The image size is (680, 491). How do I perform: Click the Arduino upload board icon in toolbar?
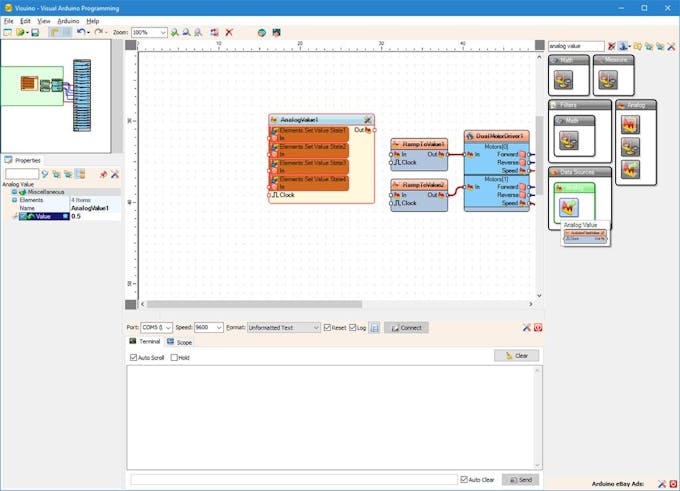pyautogui.click(x=276, y=33)
